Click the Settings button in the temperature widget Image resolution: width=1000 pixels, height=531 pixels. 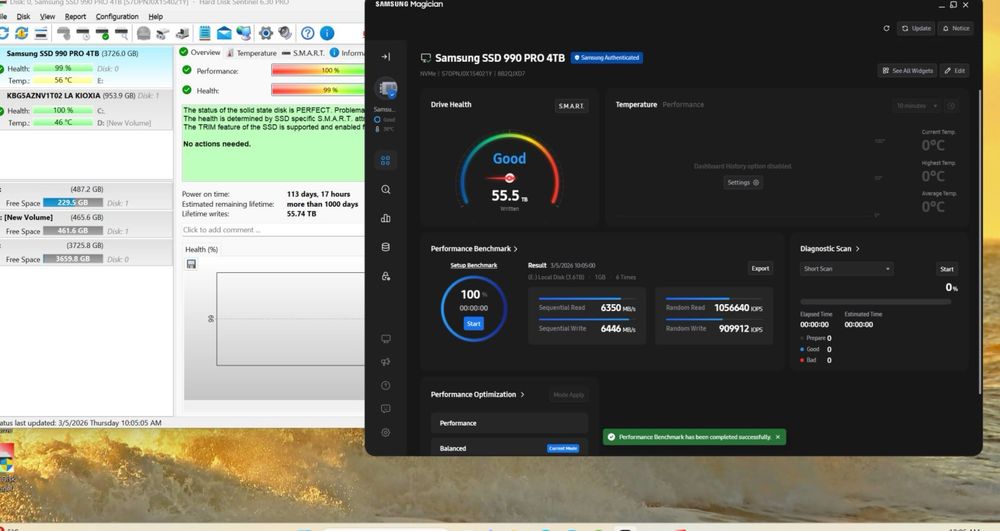743,183
